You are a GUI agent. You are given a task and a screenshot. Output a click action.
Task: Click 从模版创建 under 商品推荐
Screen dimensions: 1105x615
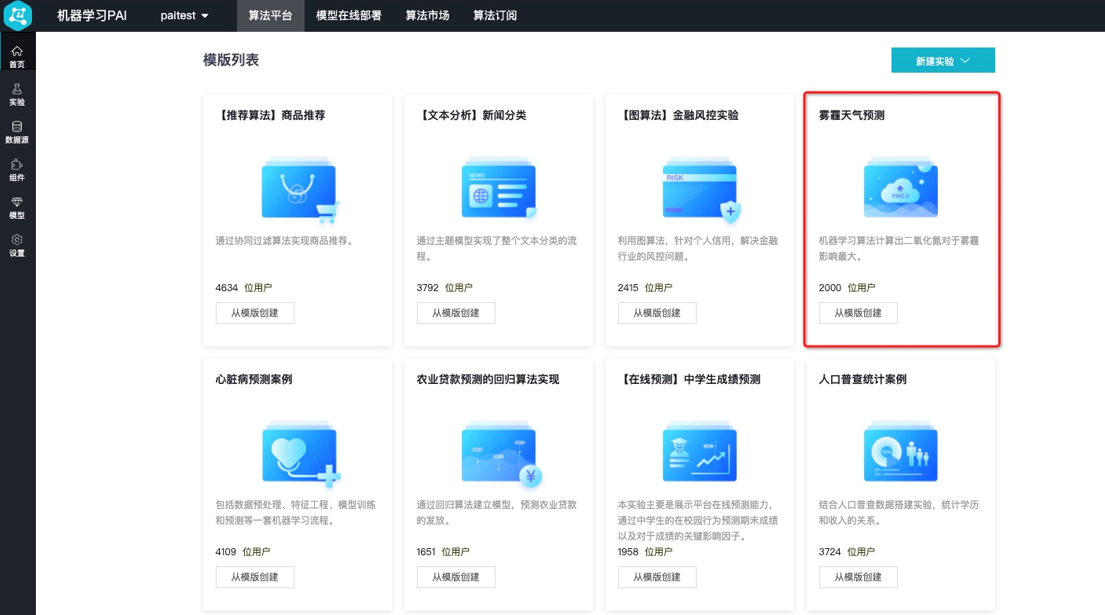click(x=255, y=313)
